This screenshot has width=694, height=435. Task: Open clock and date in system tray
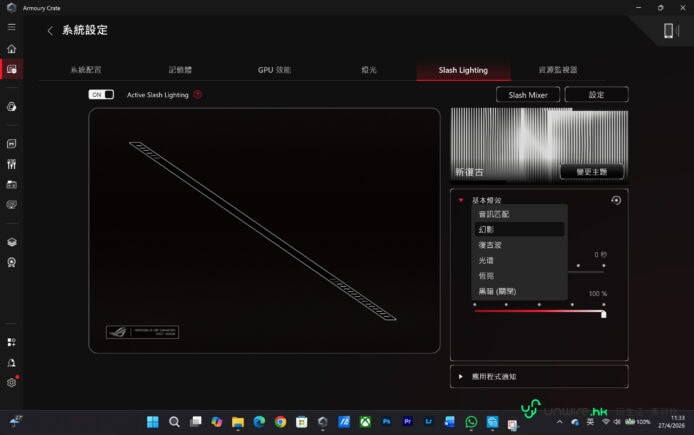click(671, 422)
